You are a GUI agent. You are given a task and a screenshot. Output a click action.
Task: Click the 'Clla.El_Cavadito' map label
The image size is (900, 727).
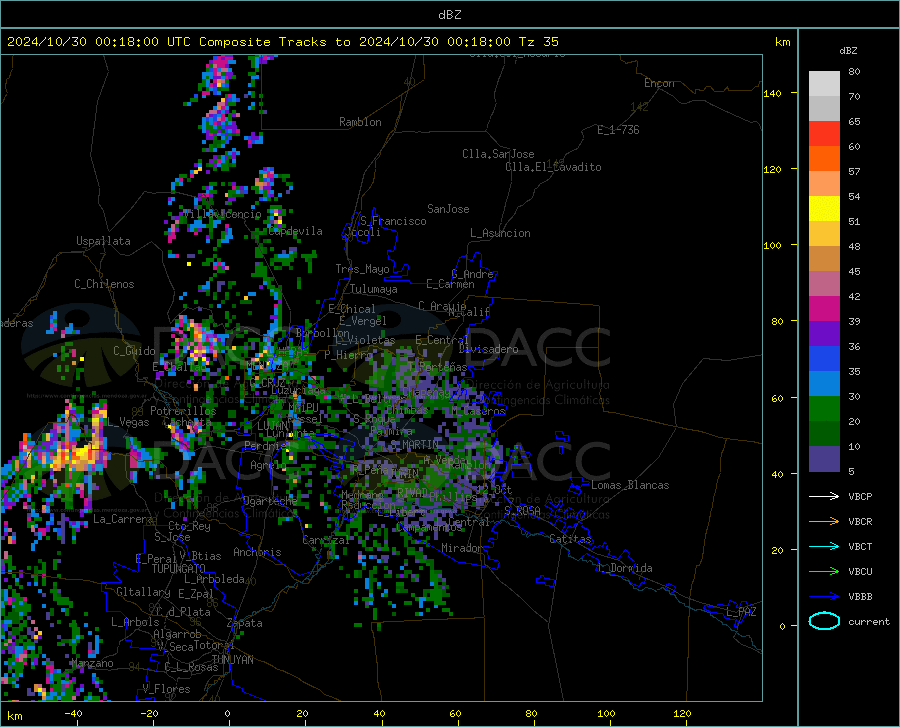[553, 167]
